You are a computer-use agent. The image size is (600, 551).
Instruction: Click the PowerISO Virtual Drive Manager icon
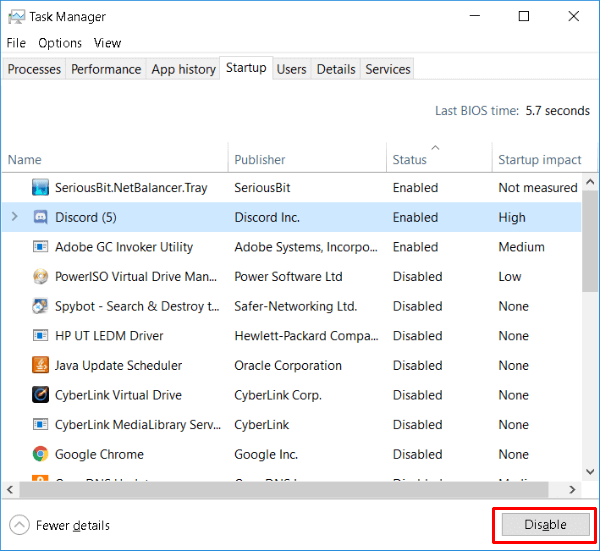[x=40, y=277]
